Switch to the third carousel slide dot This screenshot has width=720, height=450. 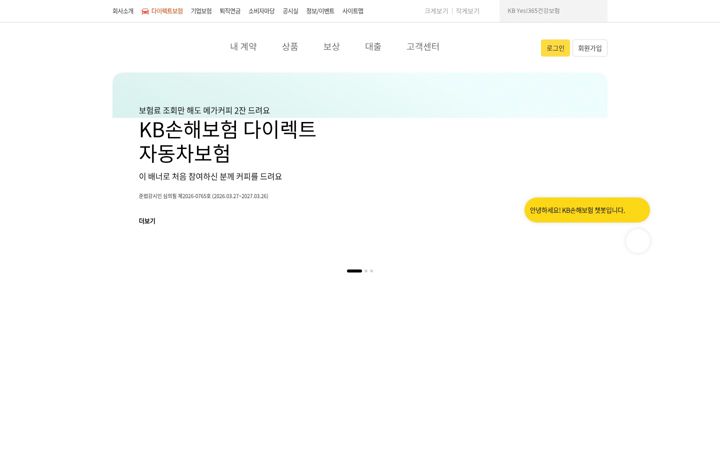pyautogui.click(x=371, y=271)
